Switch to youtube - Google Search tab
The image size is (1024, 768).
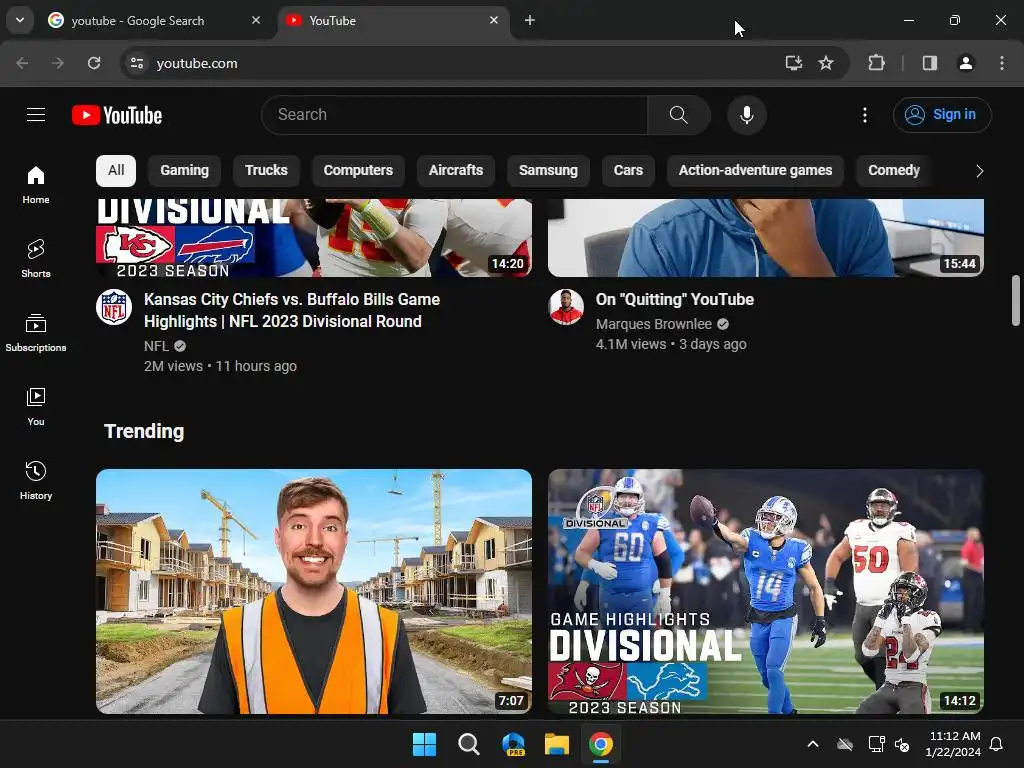138,21
